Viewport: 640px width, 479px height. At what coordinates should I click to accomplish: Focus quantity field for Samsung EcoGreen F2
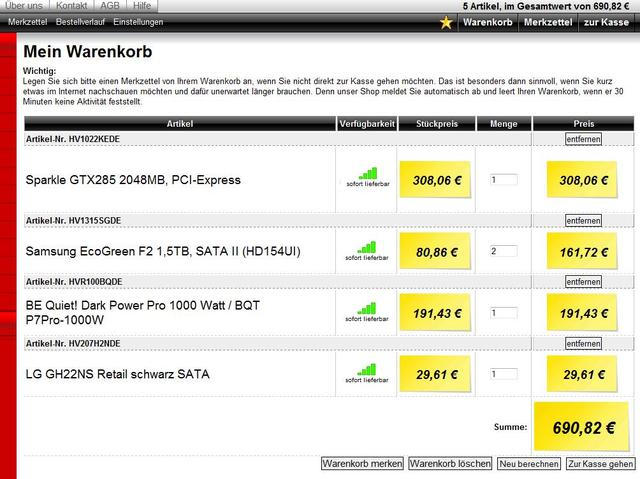504,251
